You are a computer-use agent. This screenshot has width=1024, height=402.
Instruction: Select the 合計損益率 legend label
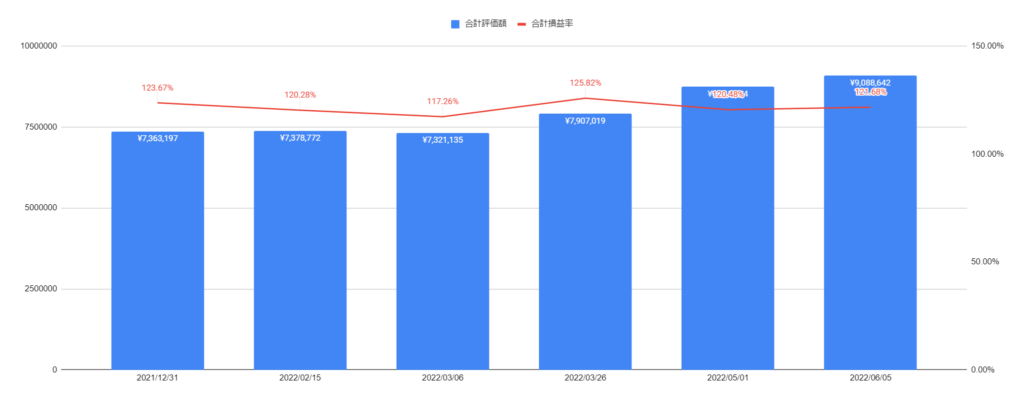pyautogui.click(x=552, y=23)
